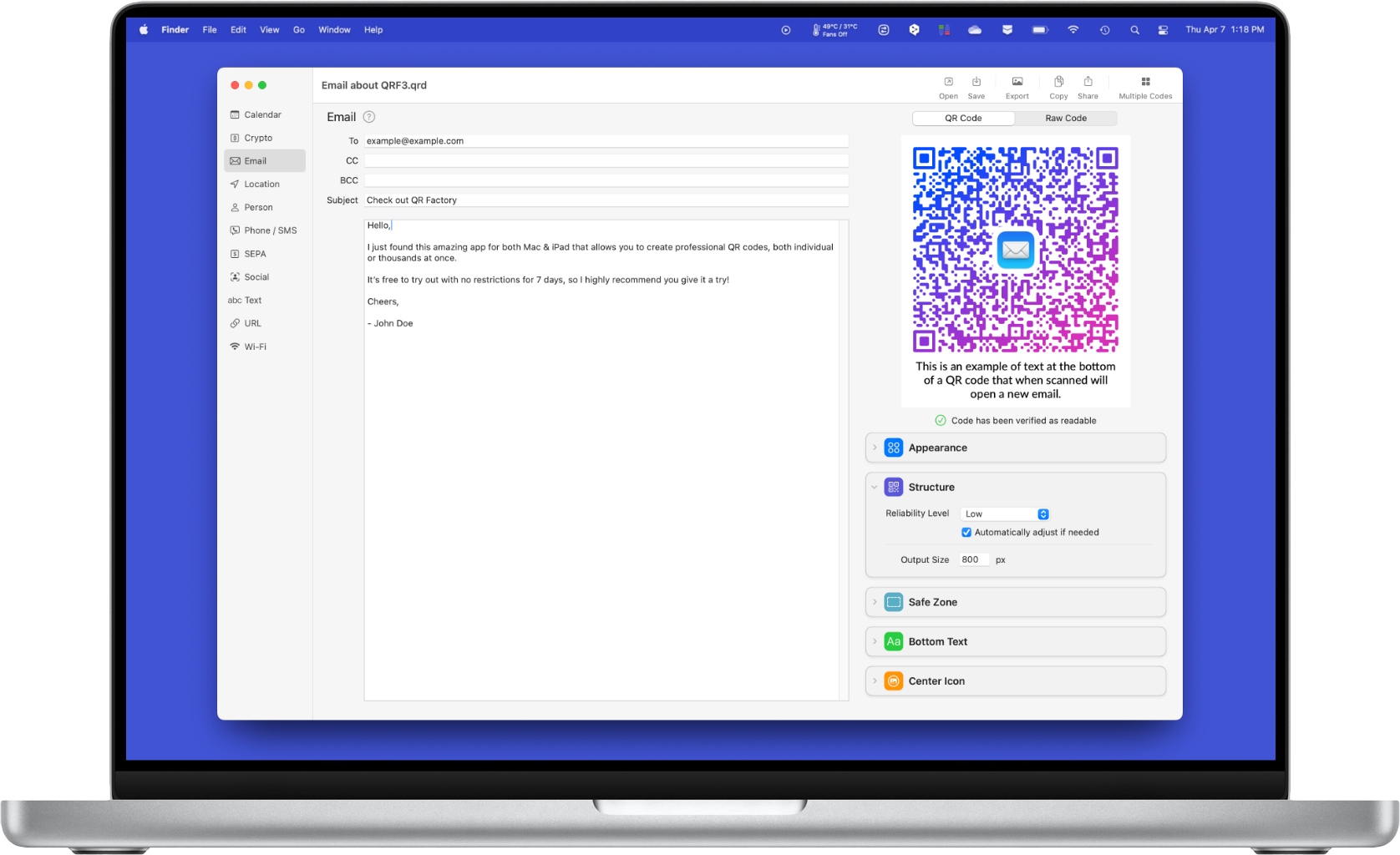This screenshot has height=855, width=1400.
Task: Open the Window menu
Action: pos(334,30)
